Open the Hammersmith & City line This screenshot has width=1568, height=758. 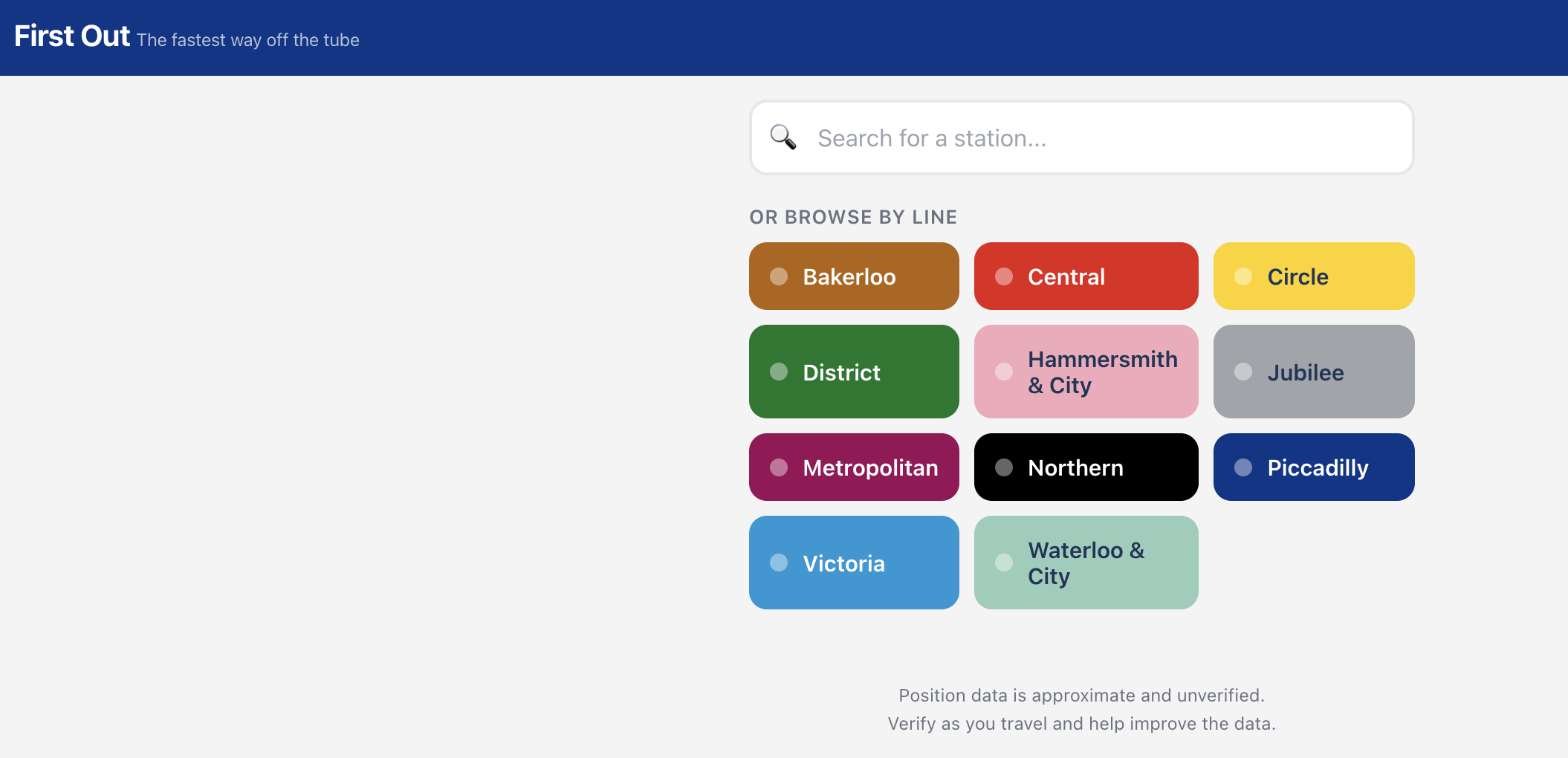coord(1086,372)
